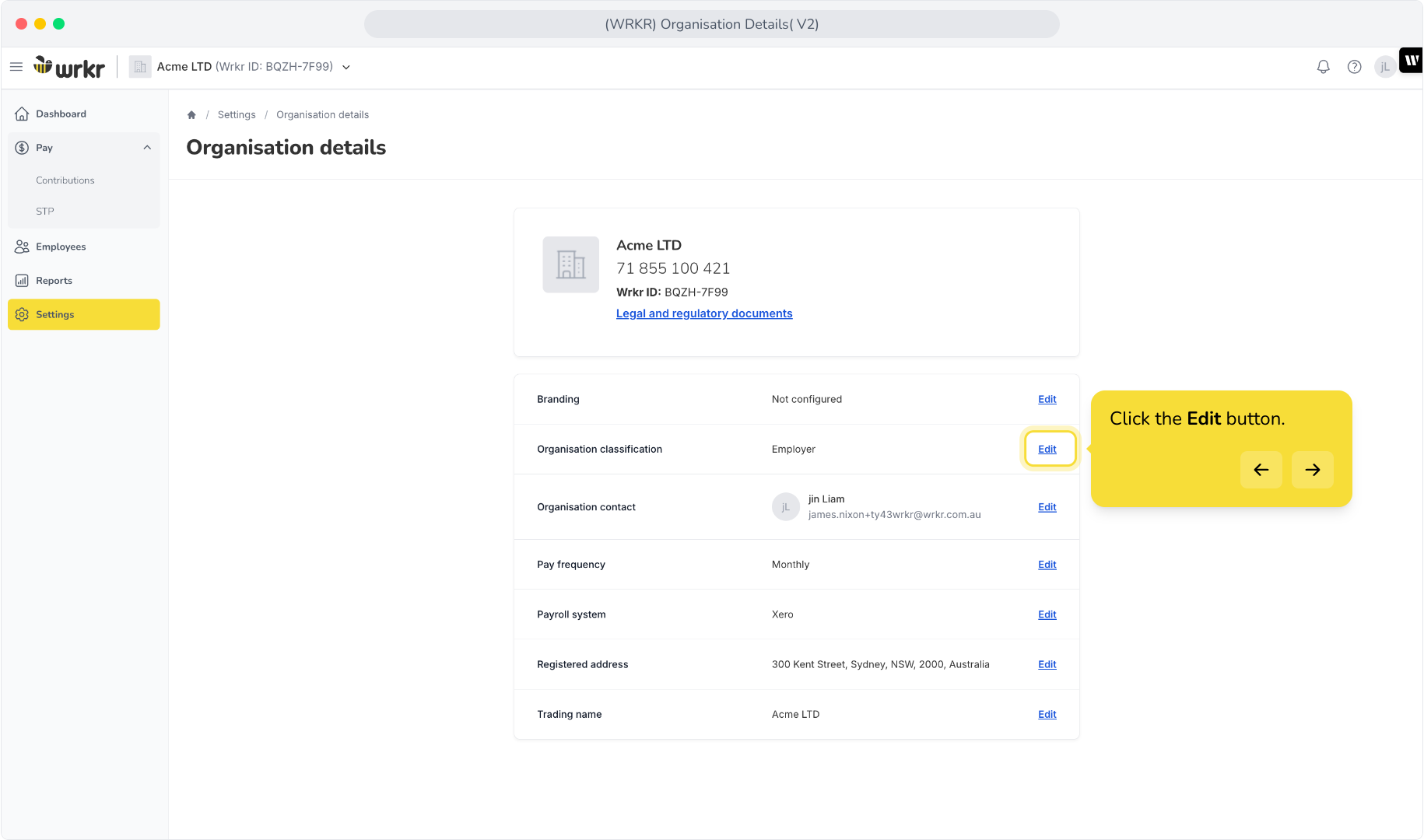
Task: Click the 'Employer' classification value
Action: (794, 449)
